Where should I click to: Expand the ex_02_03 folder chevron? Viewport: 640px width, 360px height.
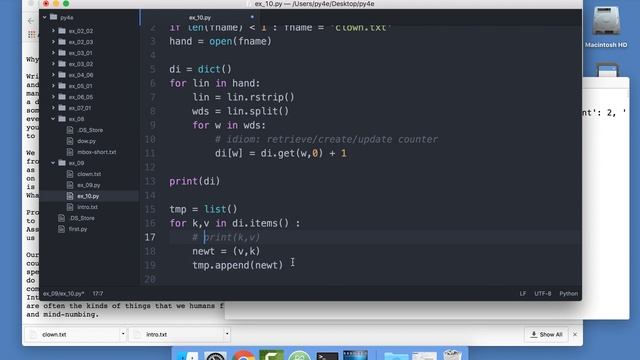click(53, 42)
